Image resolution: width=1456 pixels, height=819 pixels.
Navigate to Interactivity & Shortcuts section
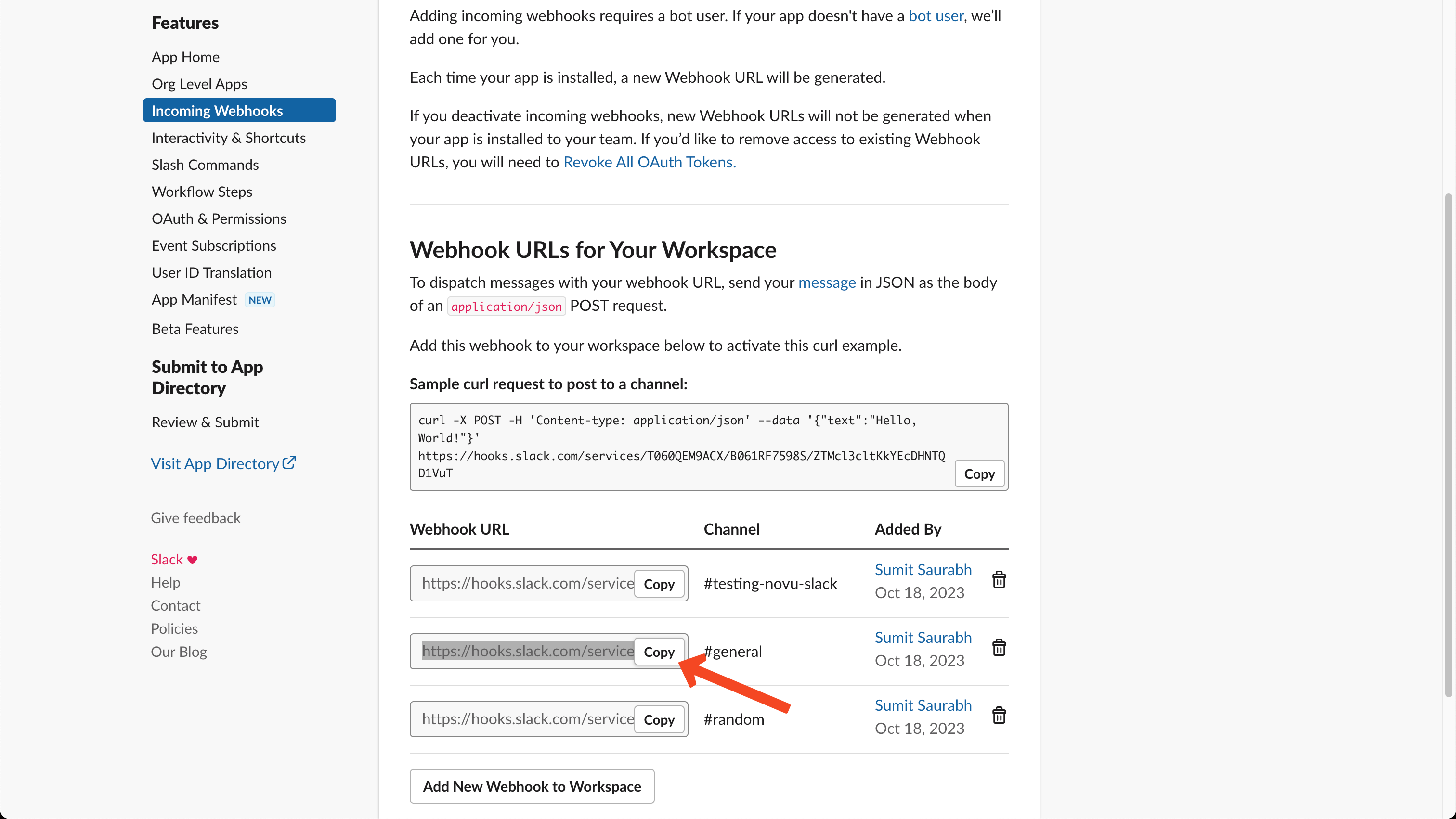coord(229,137)
